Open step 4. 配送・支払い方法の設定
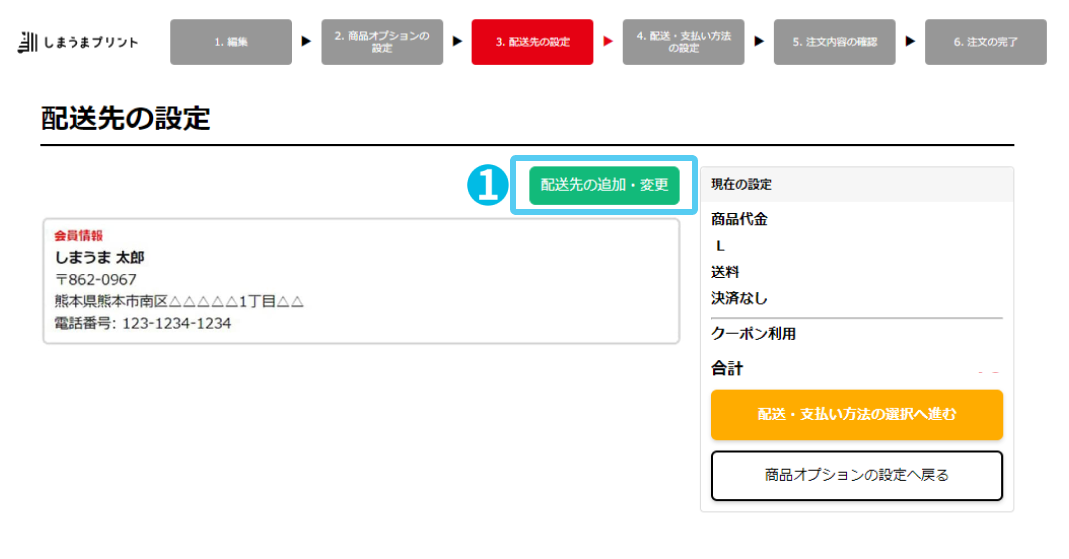 pos(684,42)
